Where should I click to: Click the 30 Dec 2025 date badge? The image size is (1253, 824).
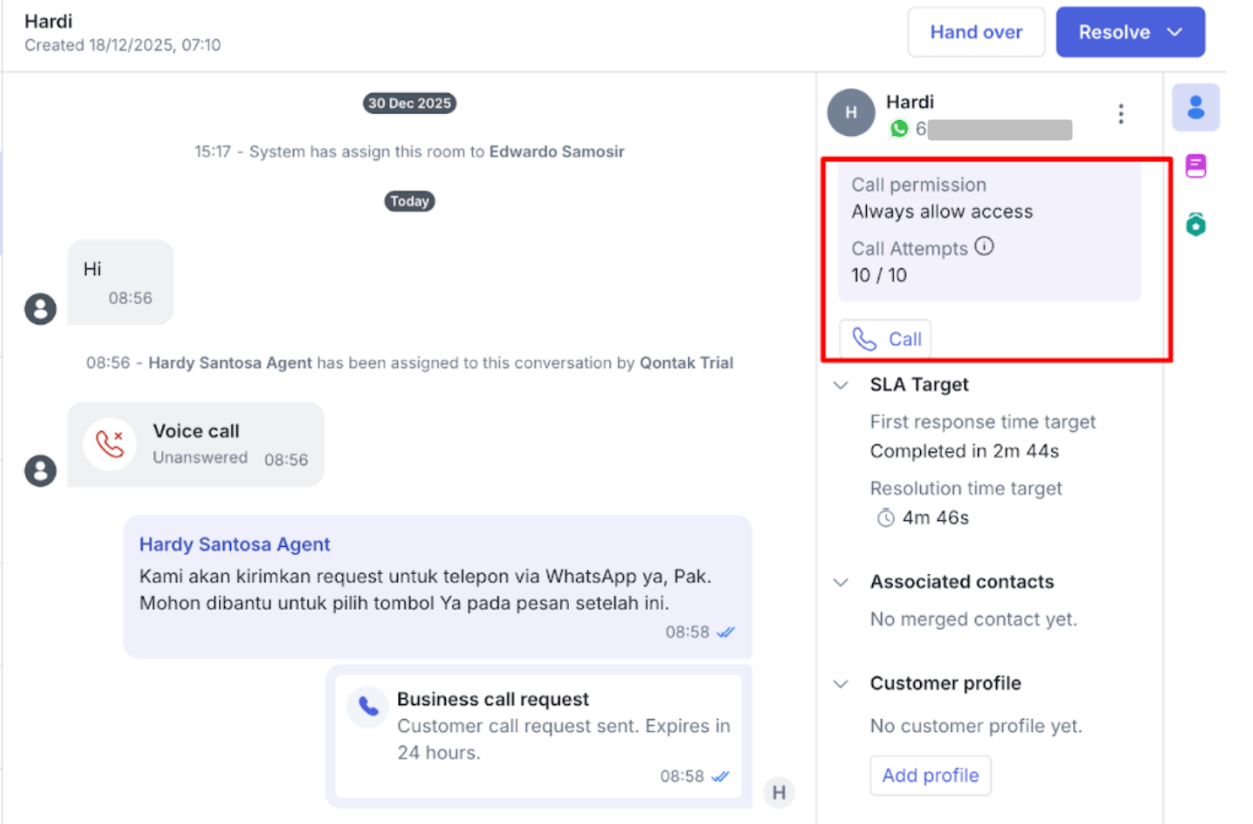[409, 103]
